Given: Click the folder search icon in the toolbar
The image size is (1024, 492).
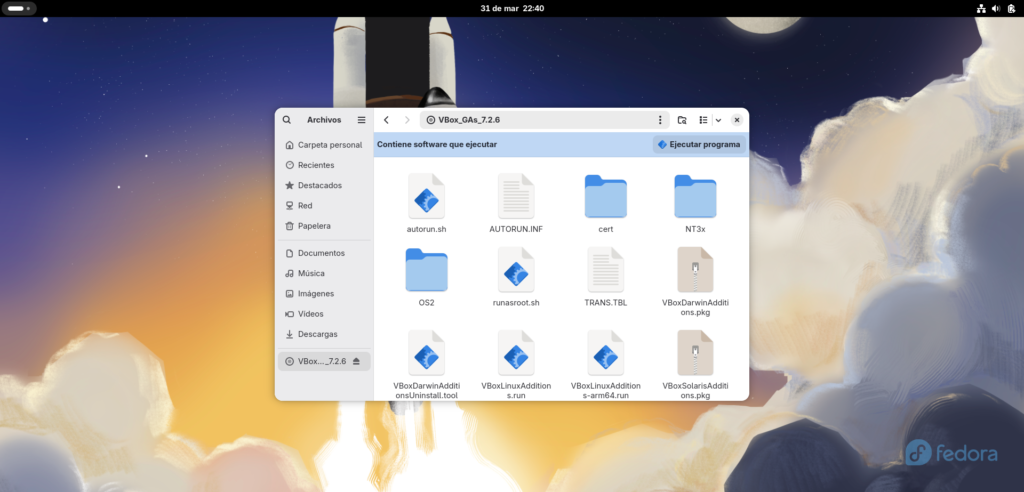Looking at the screenshot, I should 682,120.
